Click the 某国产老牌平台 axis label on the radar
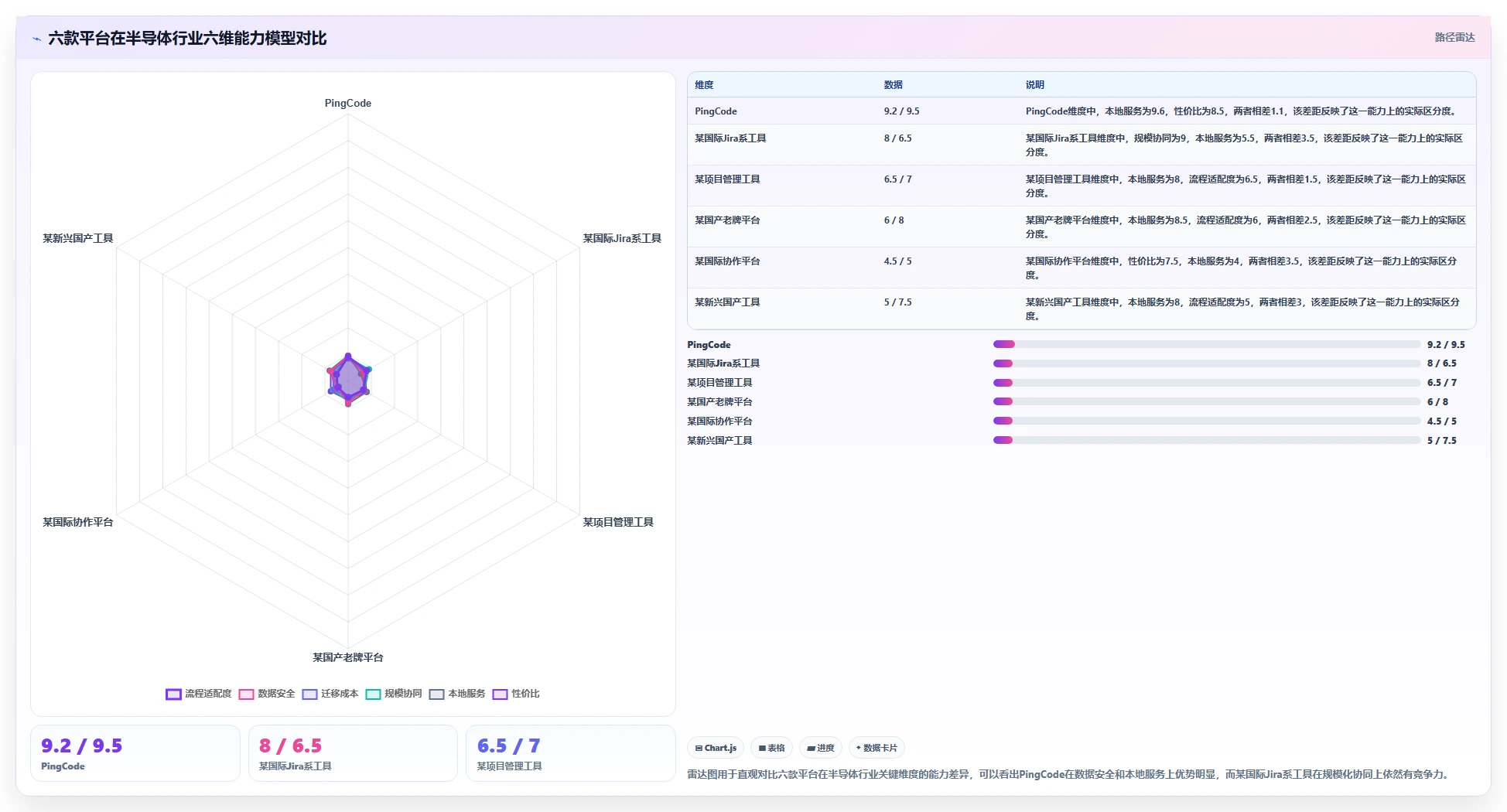This screenshot has width=1507, height=812. tap(348, 658)
